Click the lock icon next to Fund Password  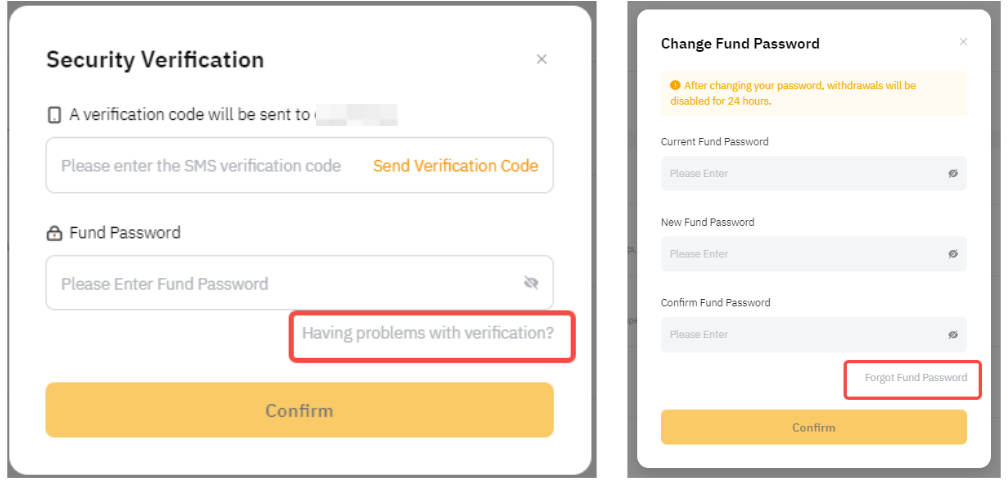pyautogui.click(x=54, y=234)
